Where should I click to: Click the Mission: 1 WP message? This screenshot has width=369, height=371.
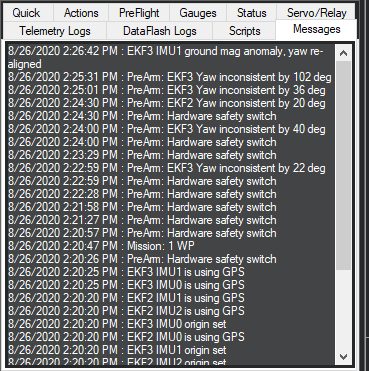coord(101,246)
